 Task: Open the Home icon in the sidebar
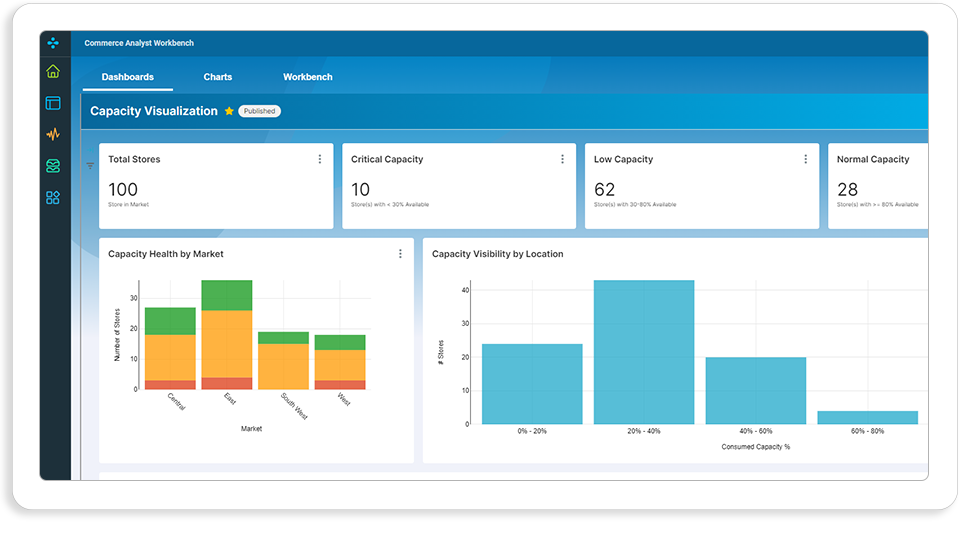[53, 72]
